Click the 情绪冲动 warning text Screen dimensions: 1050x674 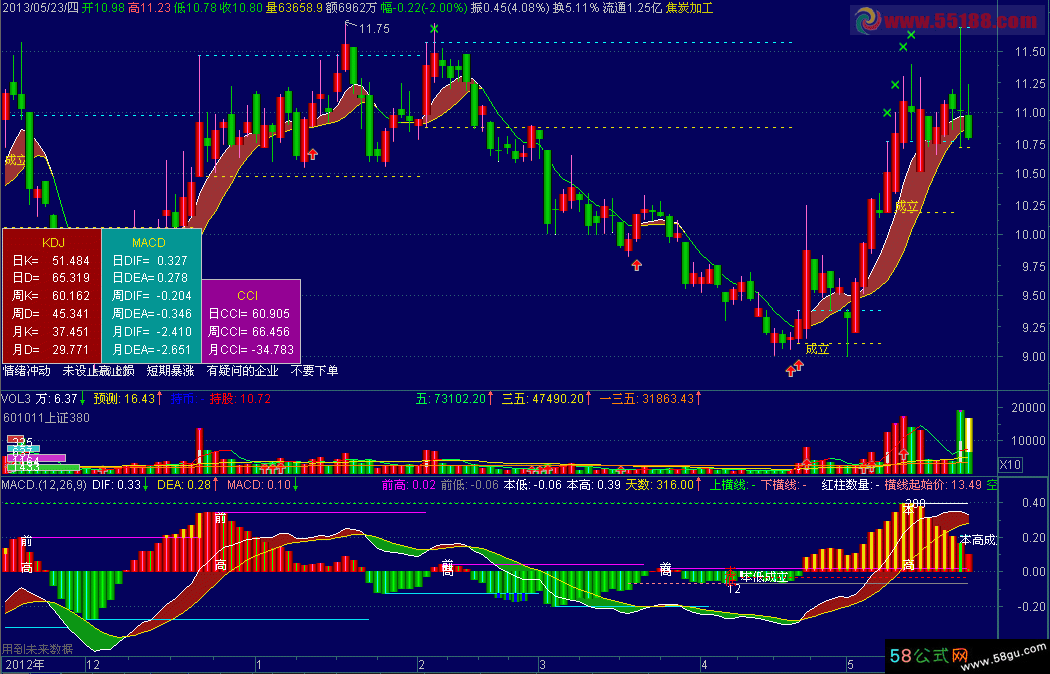[x=27, y=370]
